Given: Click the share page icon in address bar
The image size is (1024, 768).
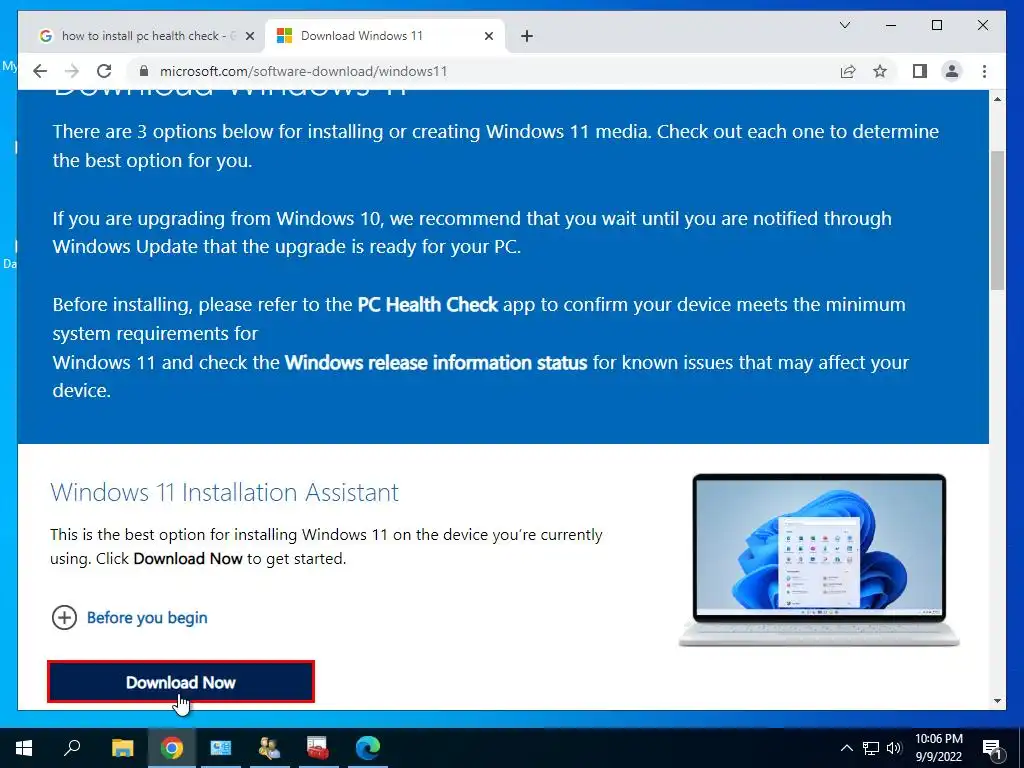Looking at the screenshot, I should point(848,71).
